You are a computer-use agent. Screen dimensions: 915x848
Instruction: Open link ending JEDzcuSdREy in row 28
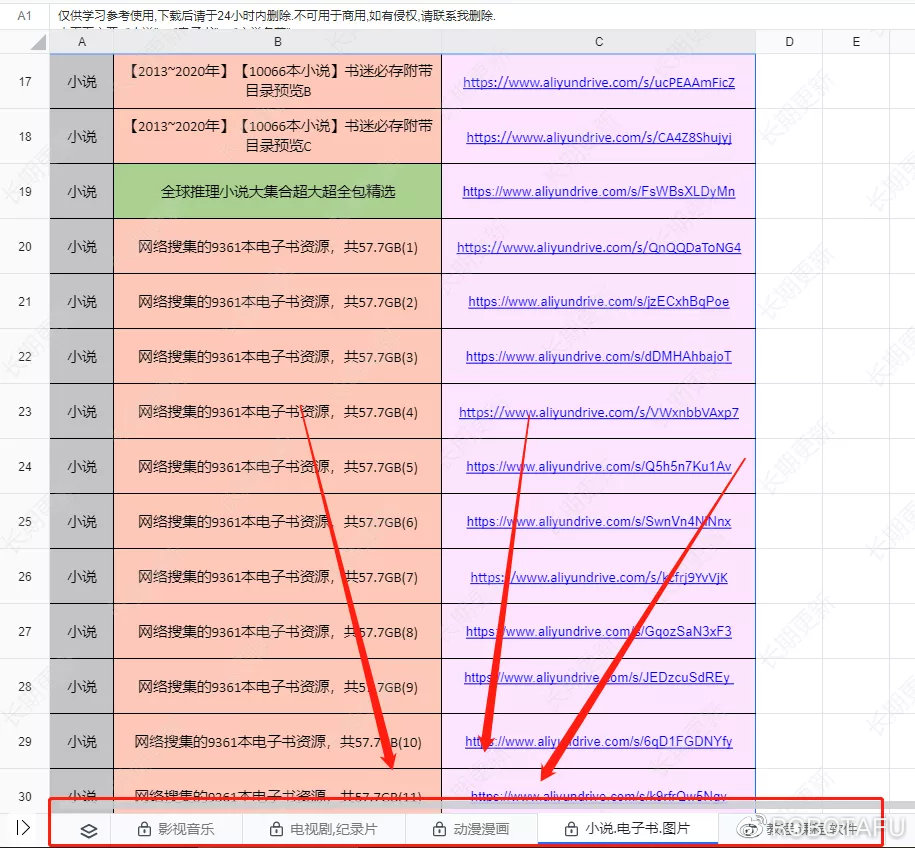[x=599, y=678]
